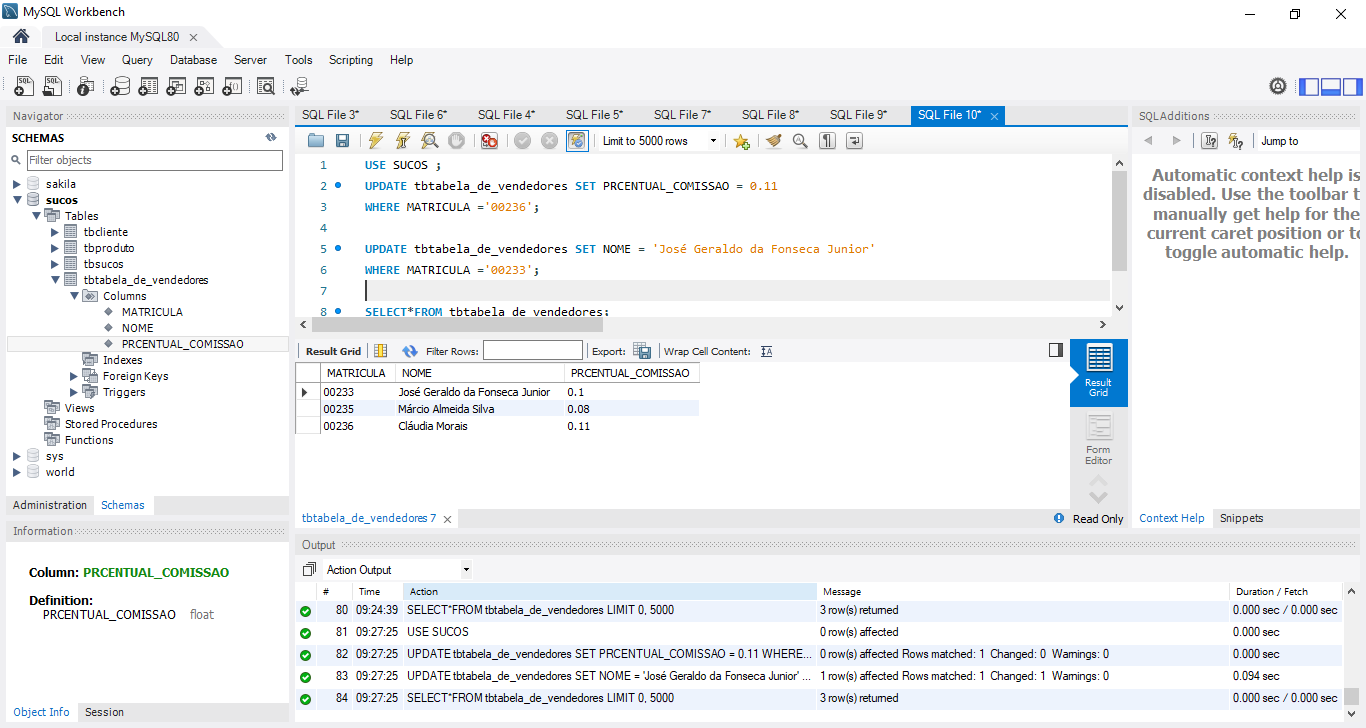Select the Result Grid view button

1098,372
